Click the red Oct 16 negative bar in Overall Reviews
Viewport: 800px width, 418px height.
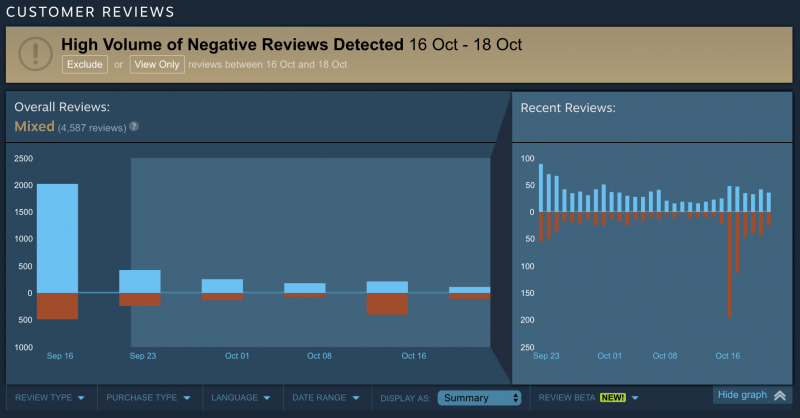coord(387,304)
